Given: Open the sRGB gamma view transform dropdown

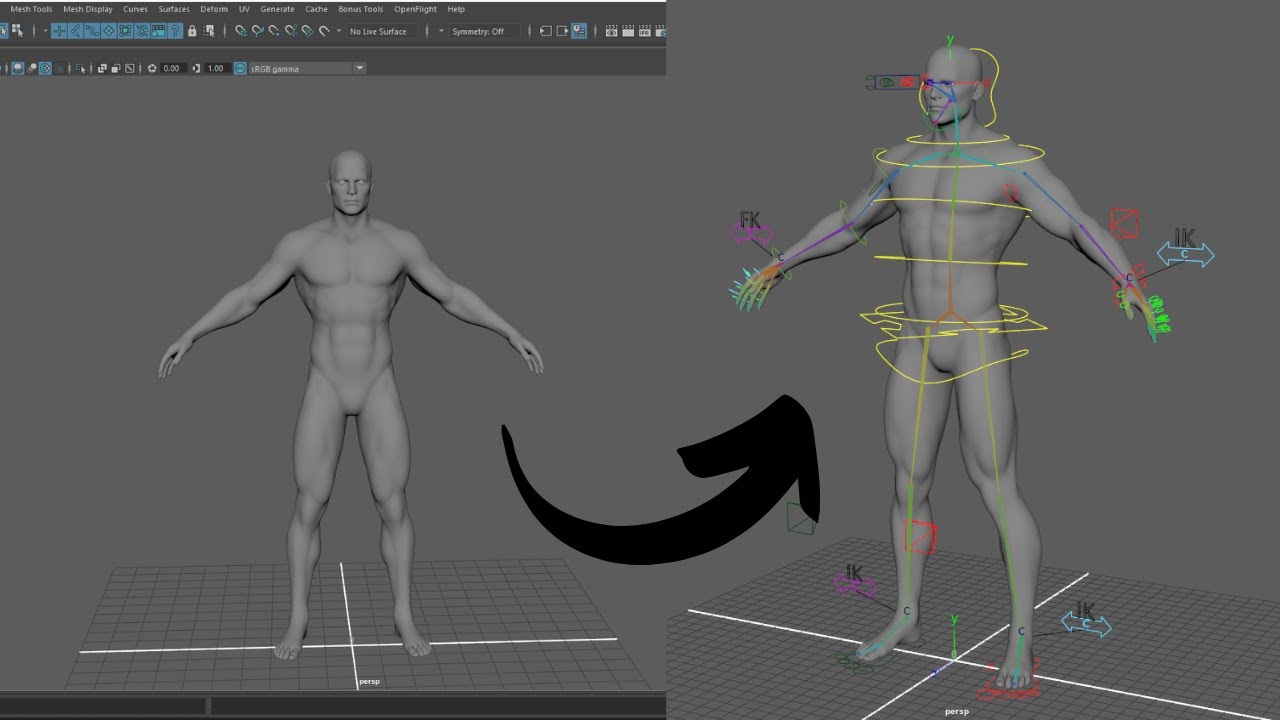Looking at the screenshot, I should [x=359, y=68].
